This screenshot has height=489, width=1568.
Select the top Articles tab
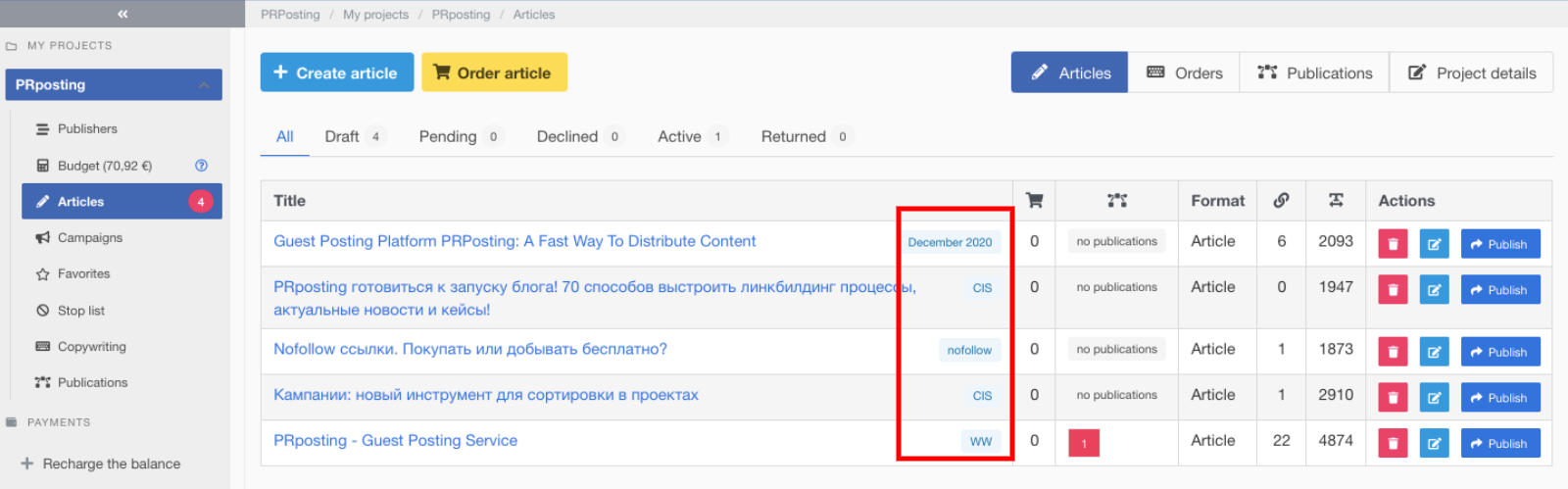(1070, 73)
